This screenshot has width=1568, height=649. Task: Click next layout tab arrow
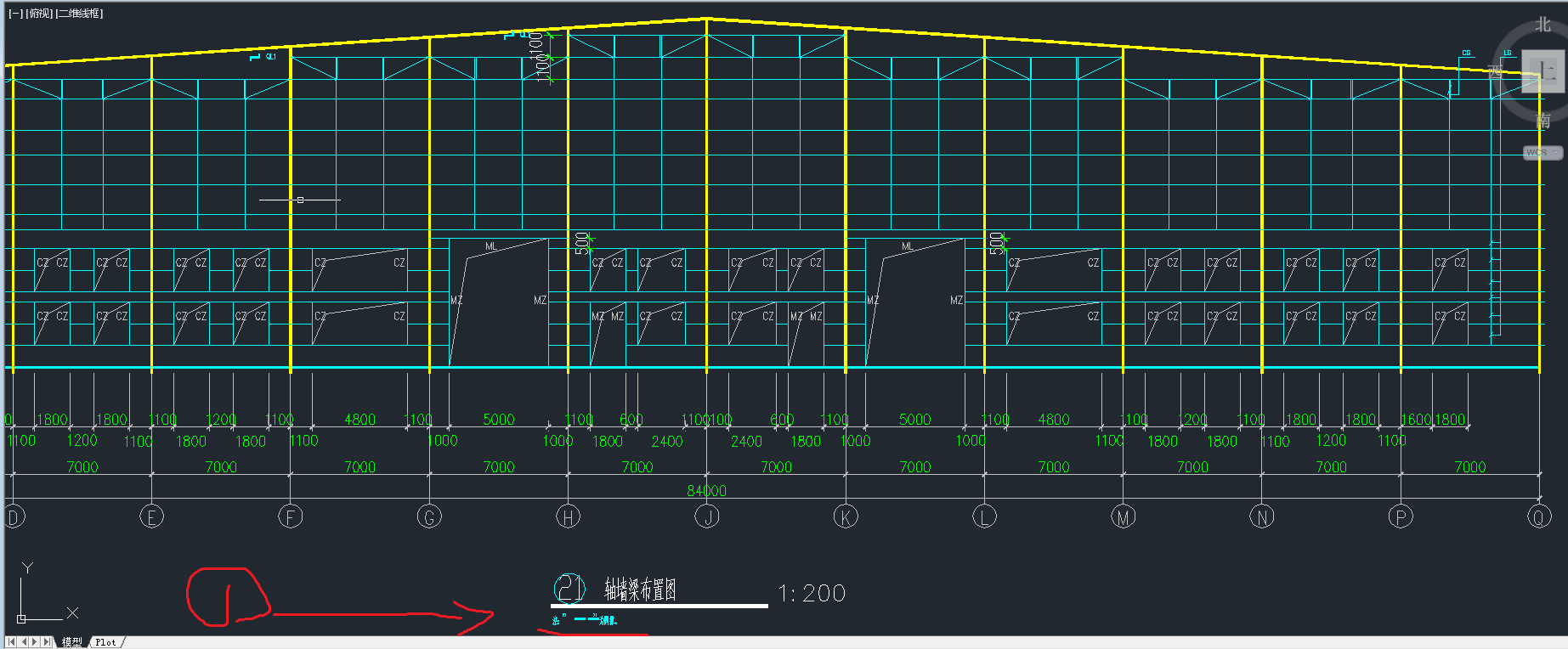36,642
